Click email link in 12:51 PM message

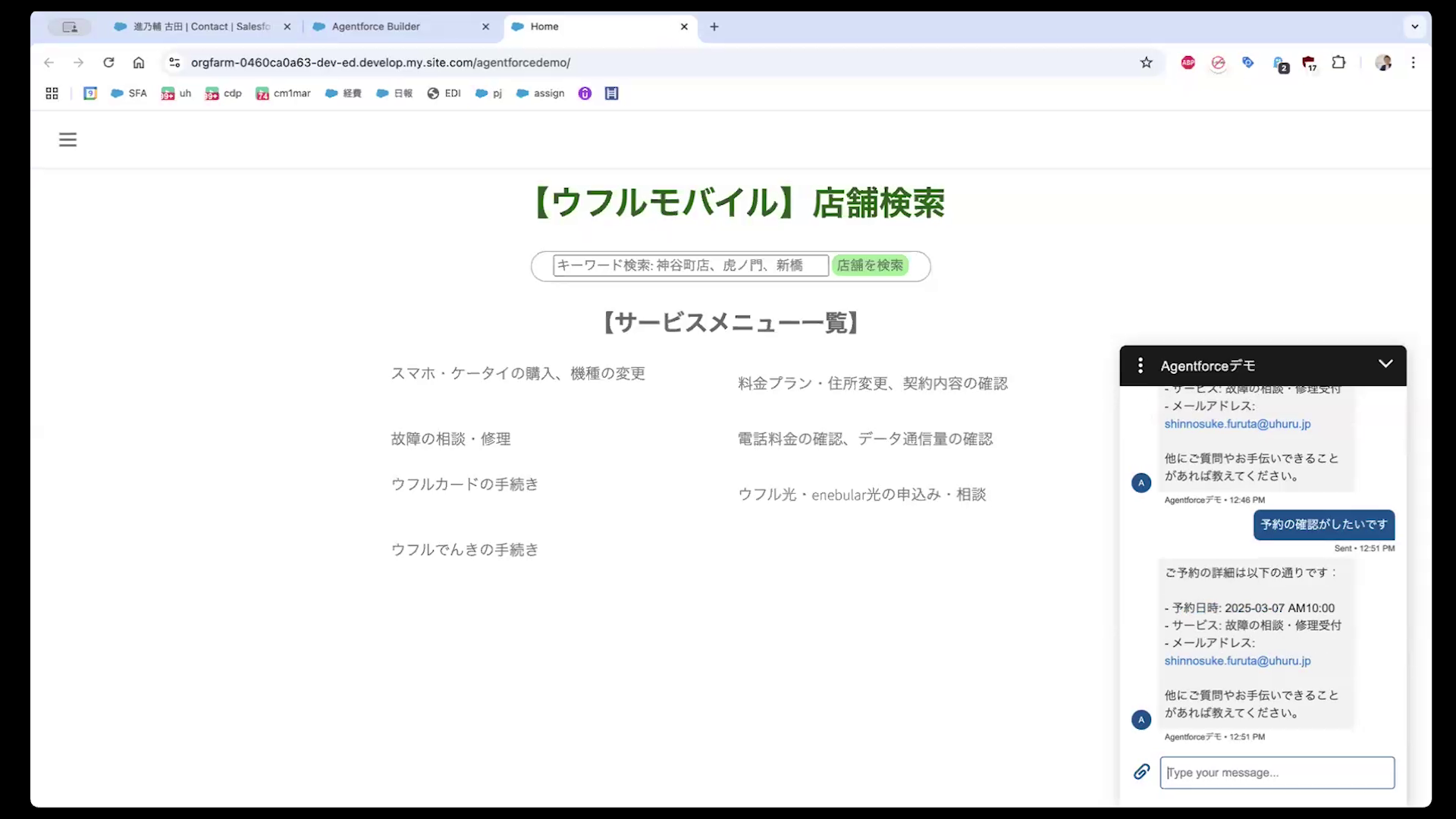click(1238, 661)
